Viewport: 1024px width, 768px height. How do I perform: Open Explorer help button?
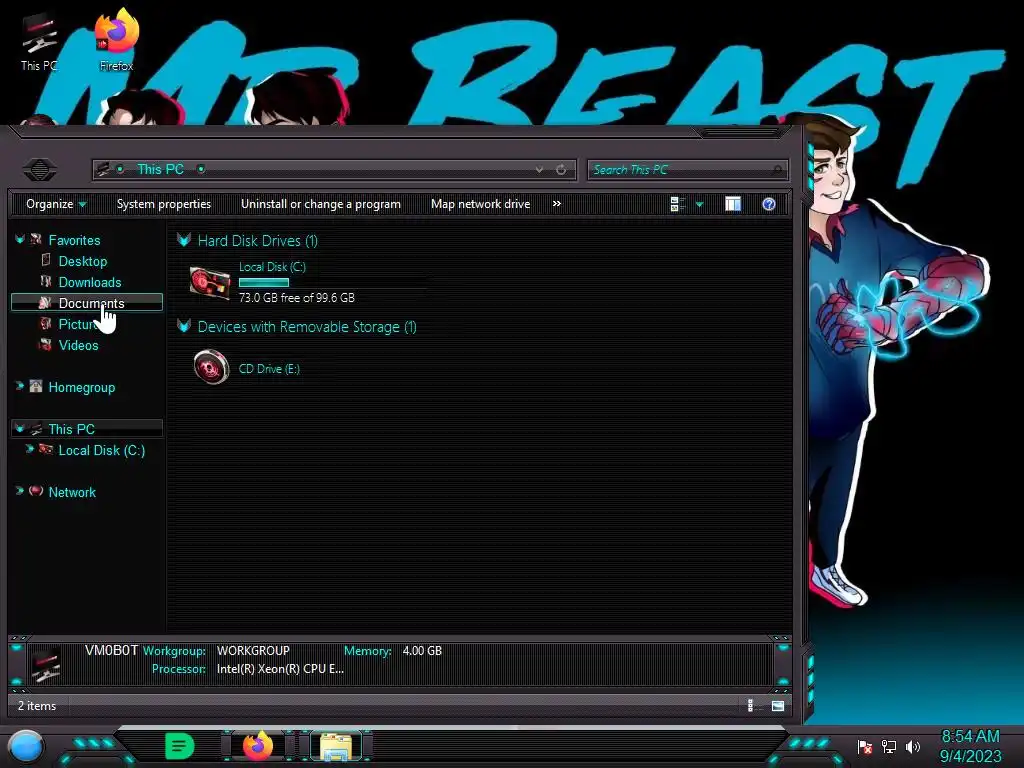coord(769,204)
